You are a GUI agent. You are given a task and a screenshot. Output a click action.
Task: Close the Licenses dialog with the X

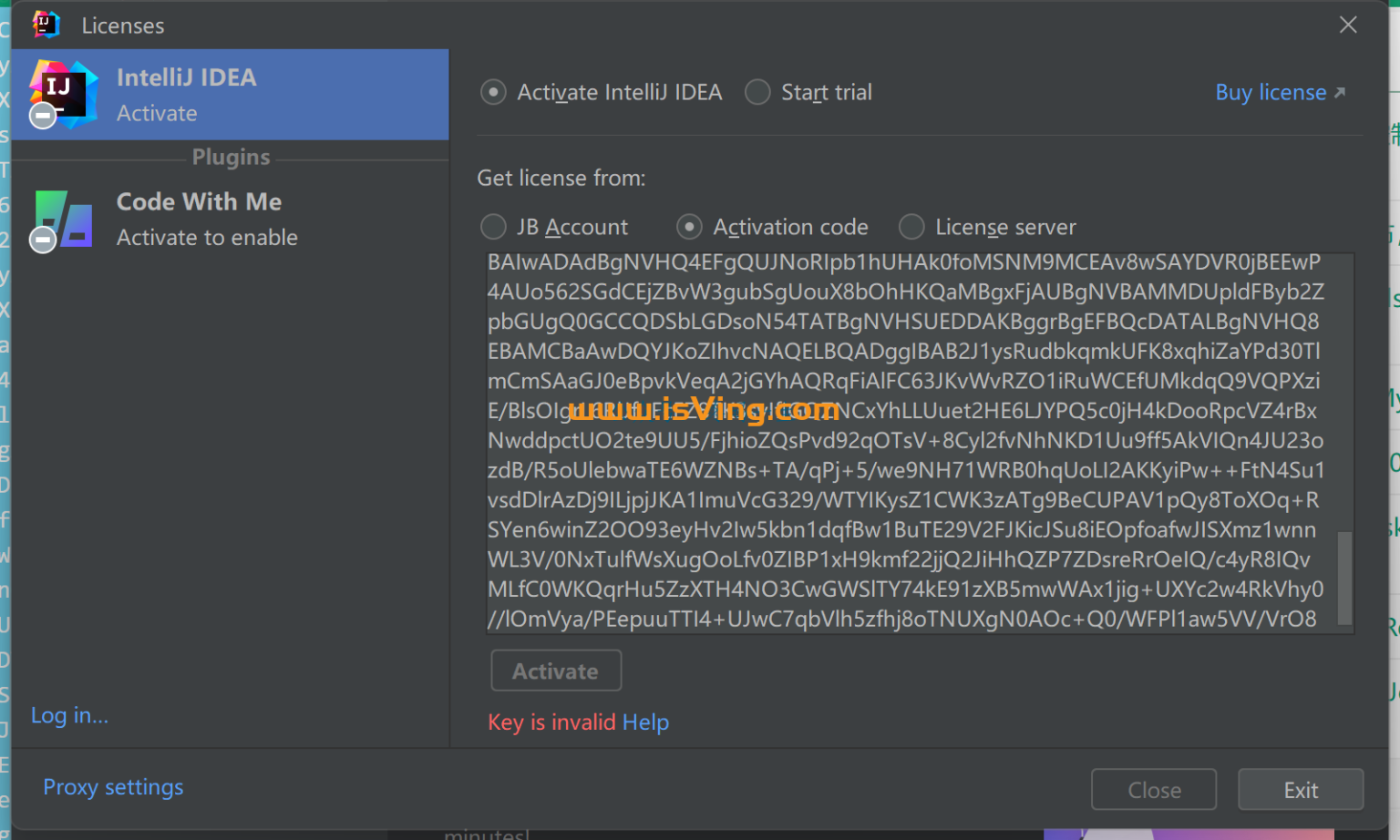click(x=1348, y=25)
